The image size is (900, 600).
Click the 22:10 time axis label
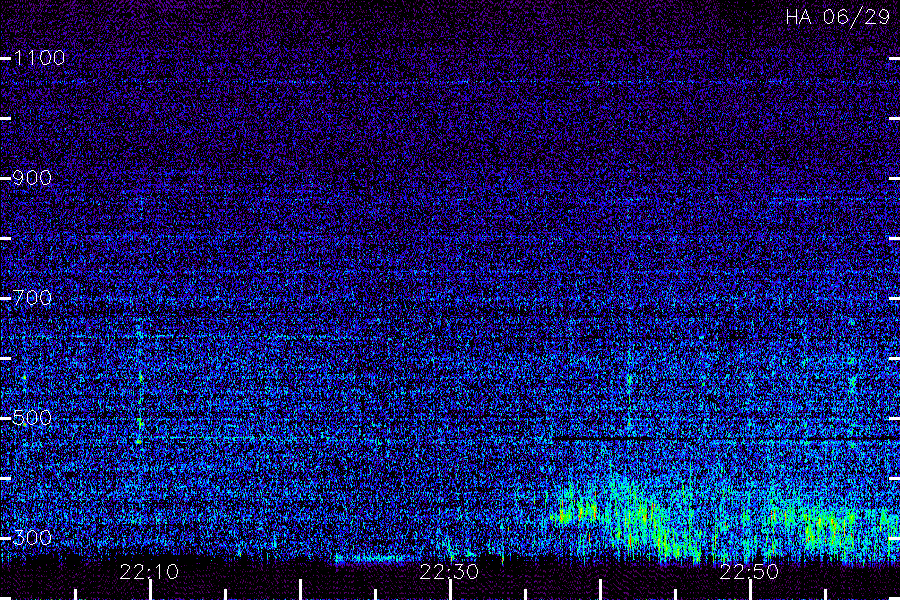click(x=149, y=572)
